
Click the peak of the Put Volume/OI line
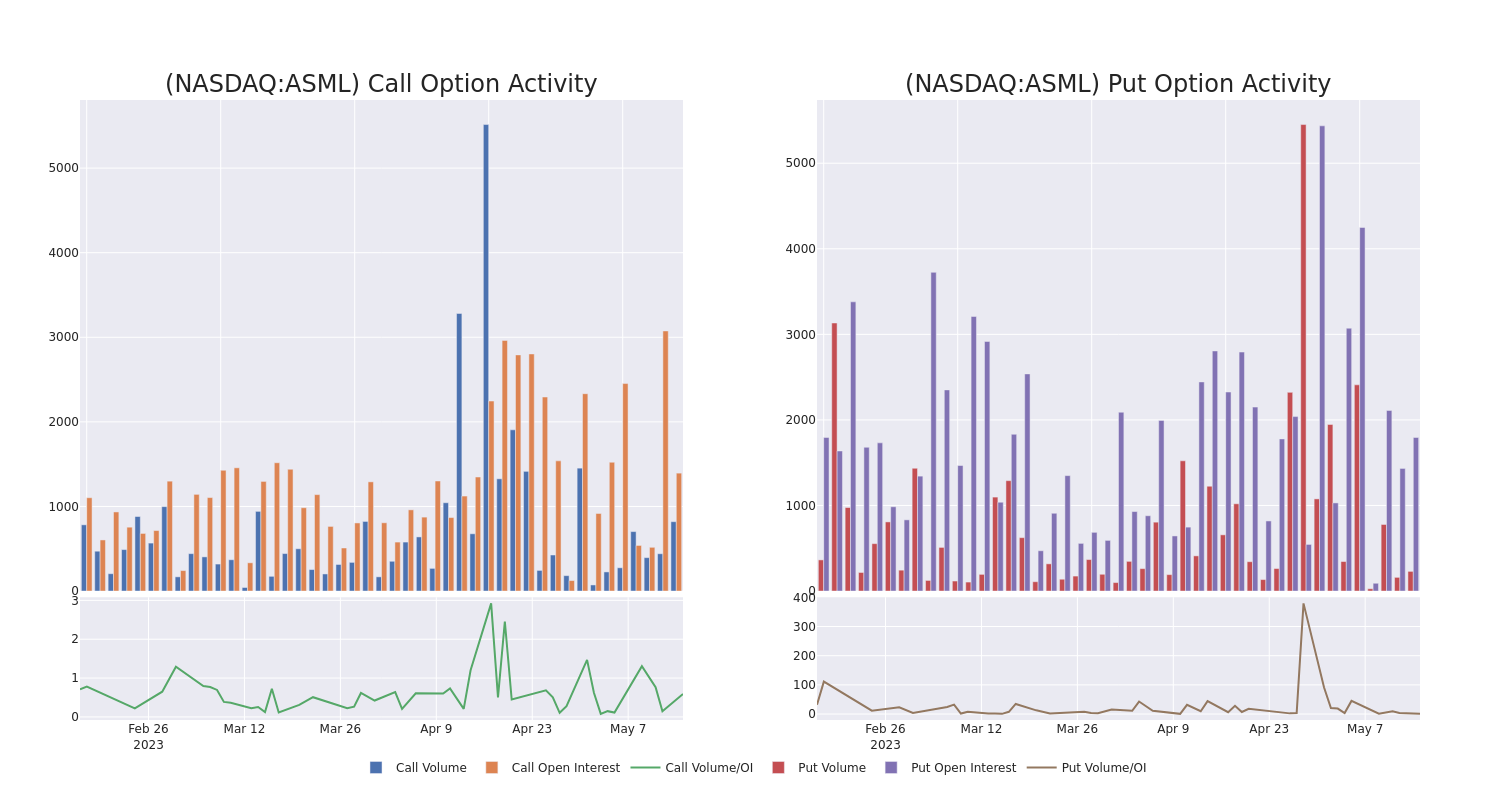pyautogui.click(x=1303, y=603)
